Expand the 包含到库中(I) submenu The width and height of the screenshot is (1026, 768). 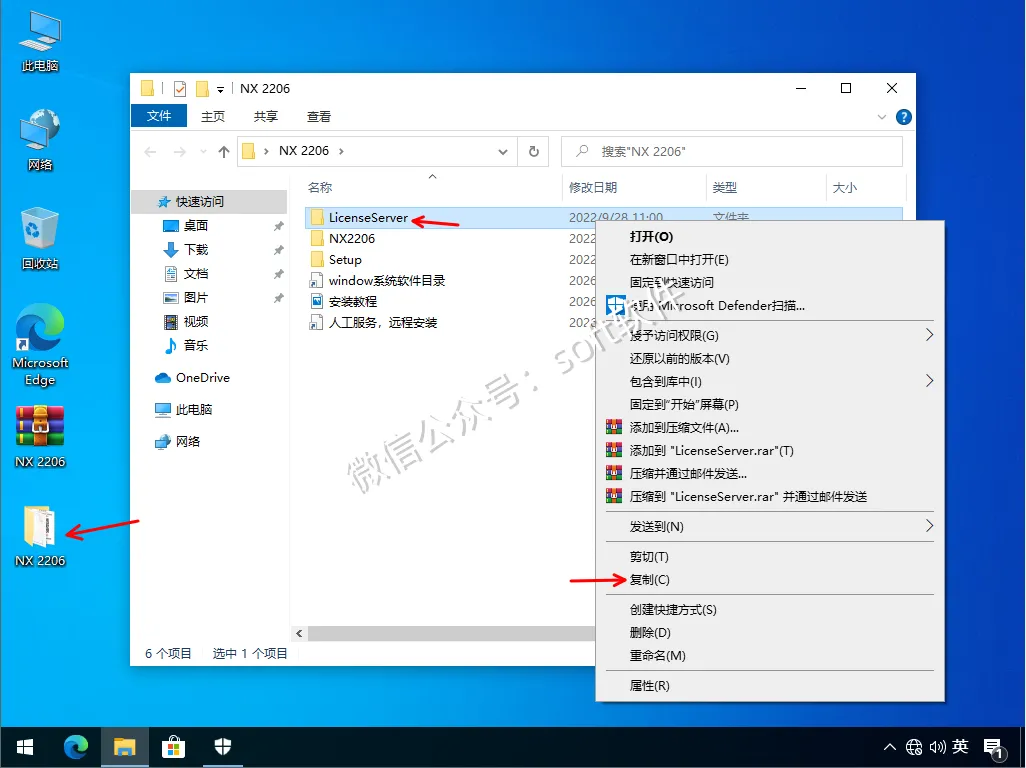tap(770, 381)
